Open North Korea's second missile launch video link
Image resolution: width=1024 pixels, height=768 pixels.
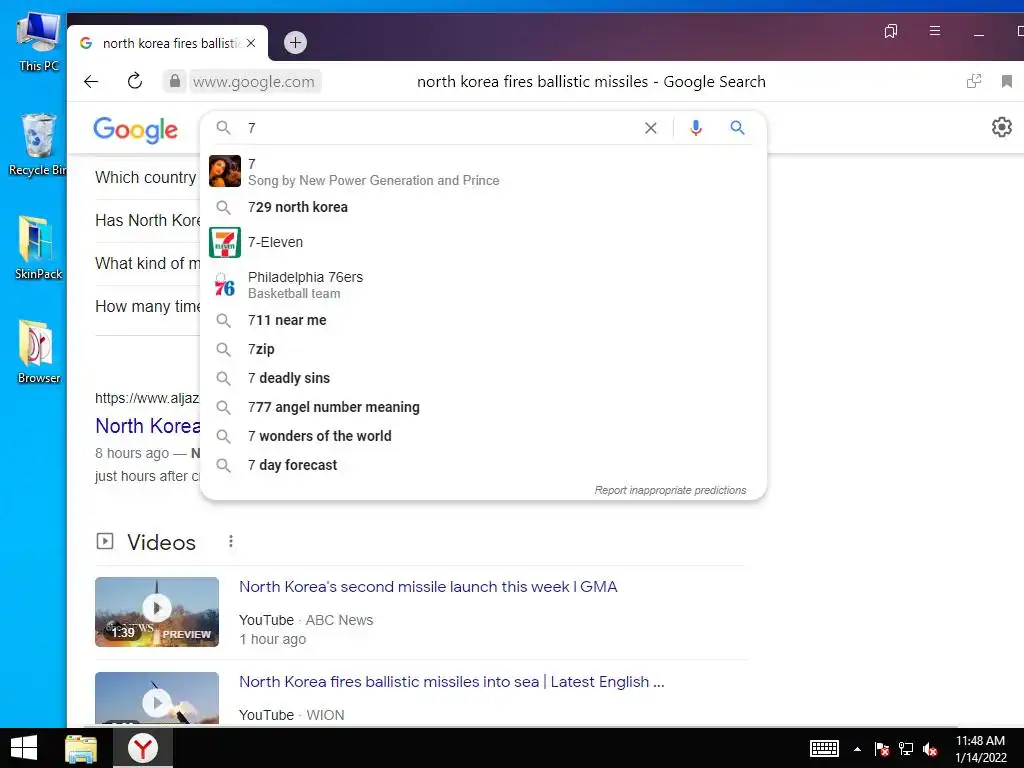(x=428, y=586)
